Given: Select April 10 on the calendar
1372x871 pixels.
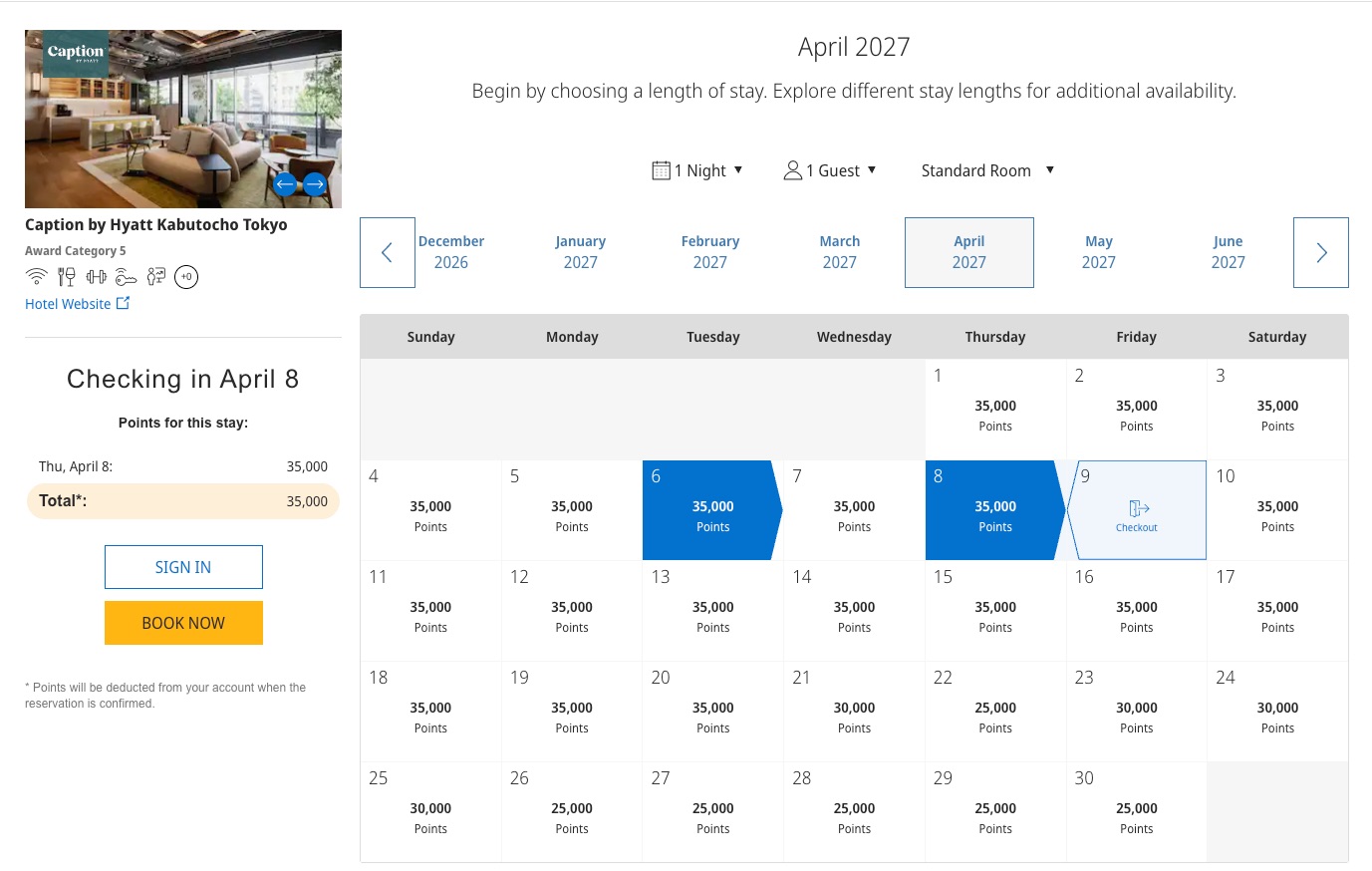Looking at the screenshot, I should [1277, 510].
